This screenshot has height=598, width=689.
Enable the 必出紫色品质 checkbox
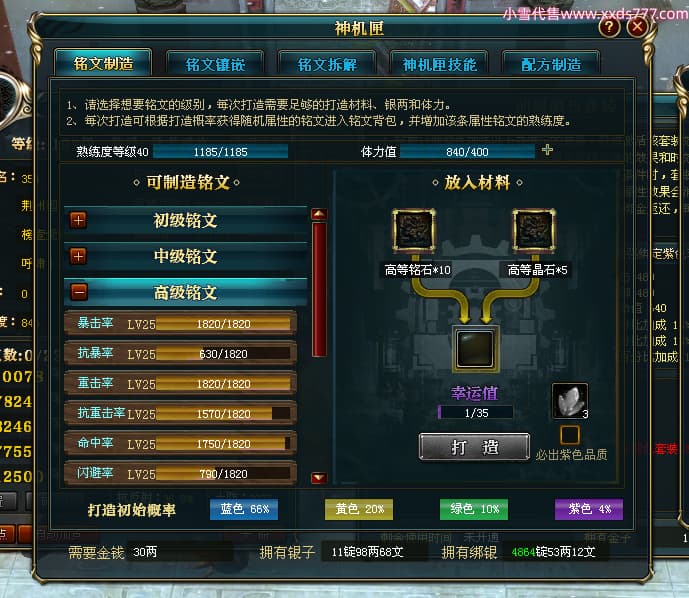click(570, 435)
